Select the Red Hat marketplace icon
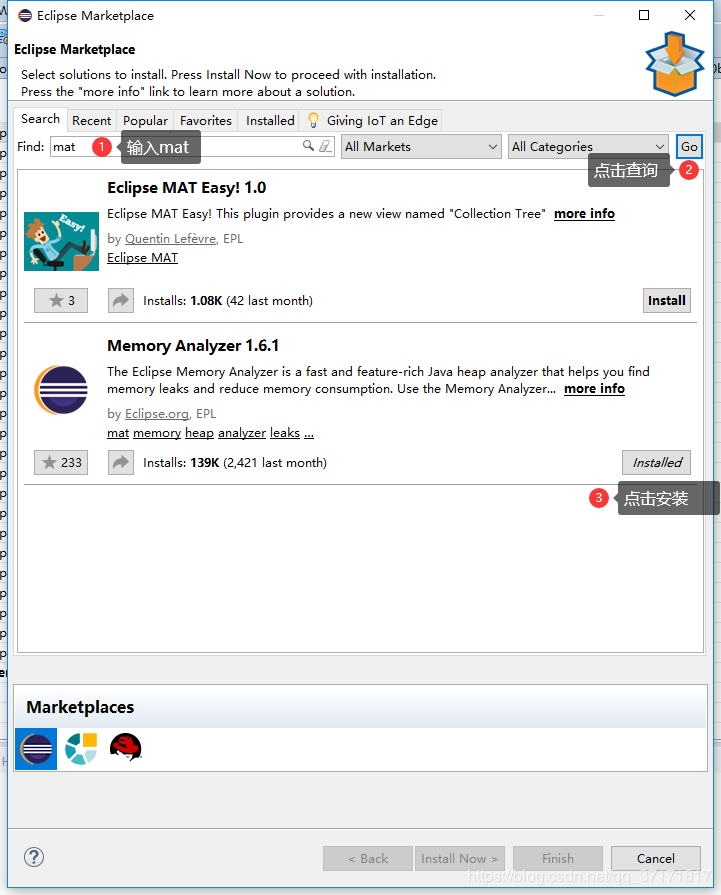The image size is (721, 895). pyautogui.click(x=126, y=747)
